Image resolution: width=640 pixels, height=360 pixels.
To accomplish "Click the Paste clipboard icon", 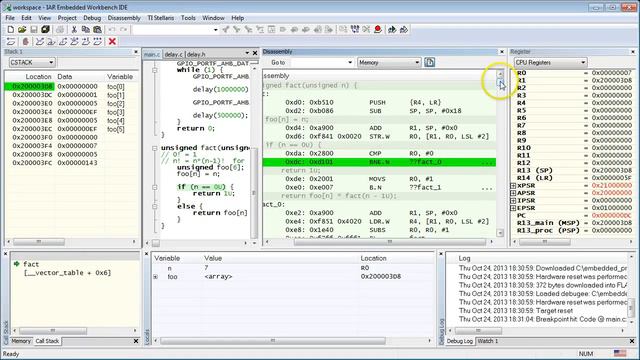I will click(97, 29).
